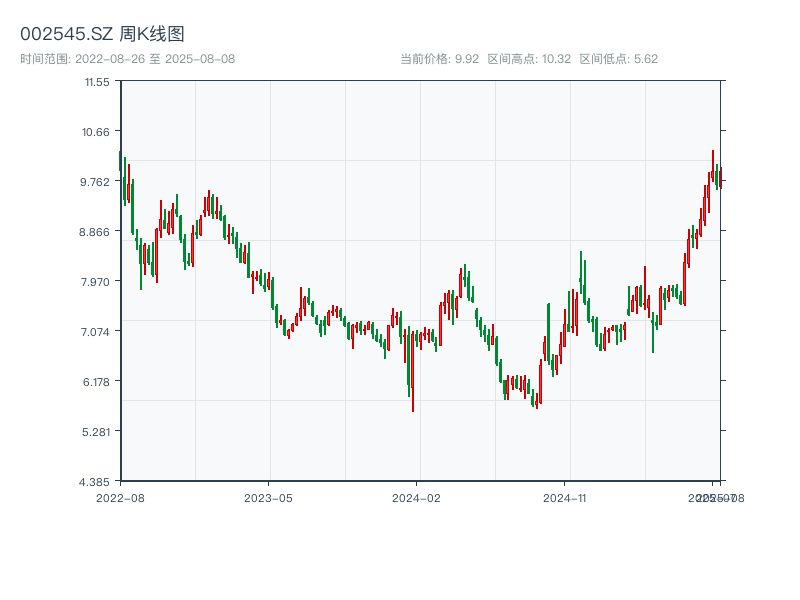The image size is (800, 600).
Task: Click the 2022-08 x-axis date label
Action: click(x=120, y=497)
